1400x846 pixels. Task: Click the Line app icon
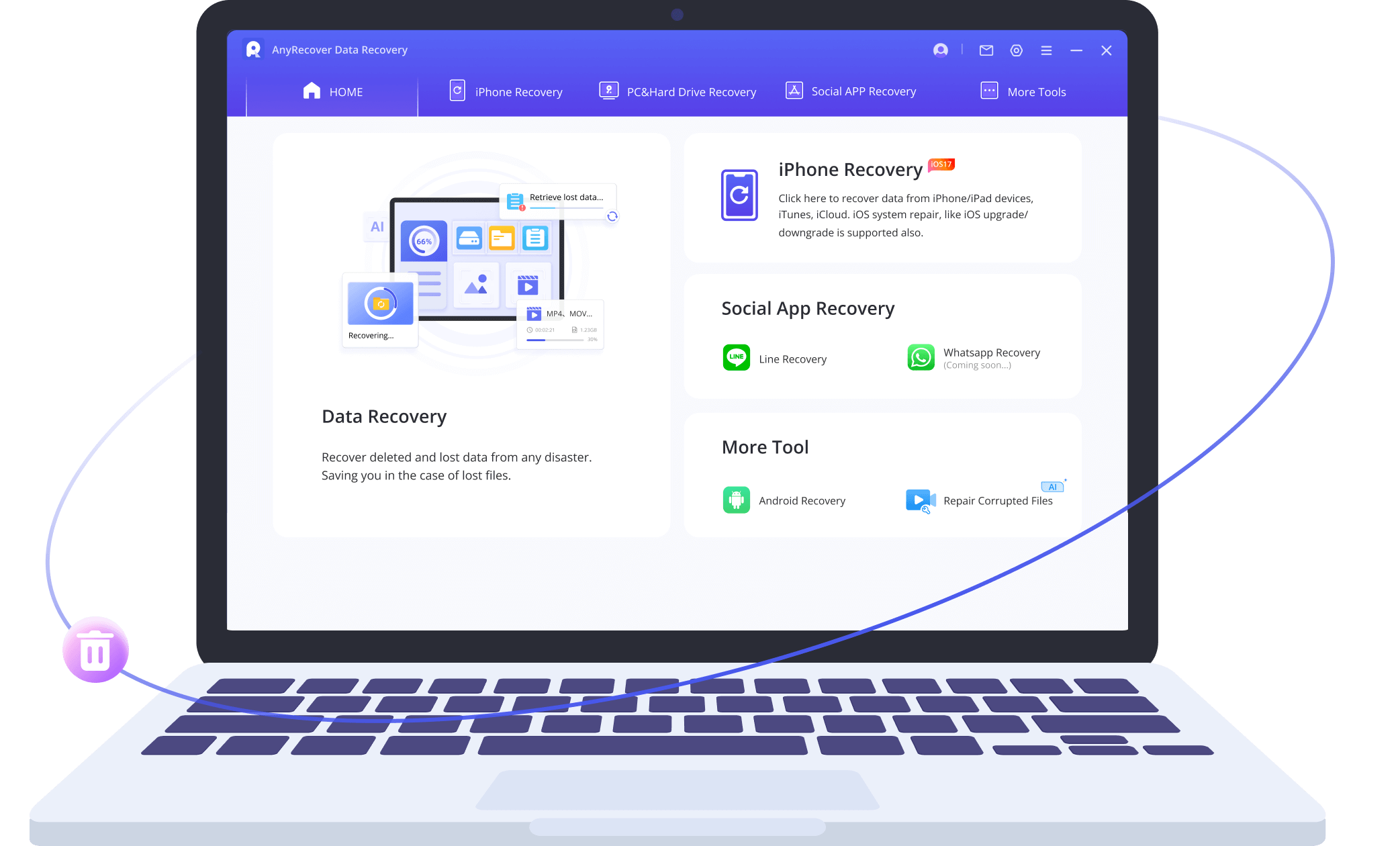pyautogui.click(x=737, y=357)
